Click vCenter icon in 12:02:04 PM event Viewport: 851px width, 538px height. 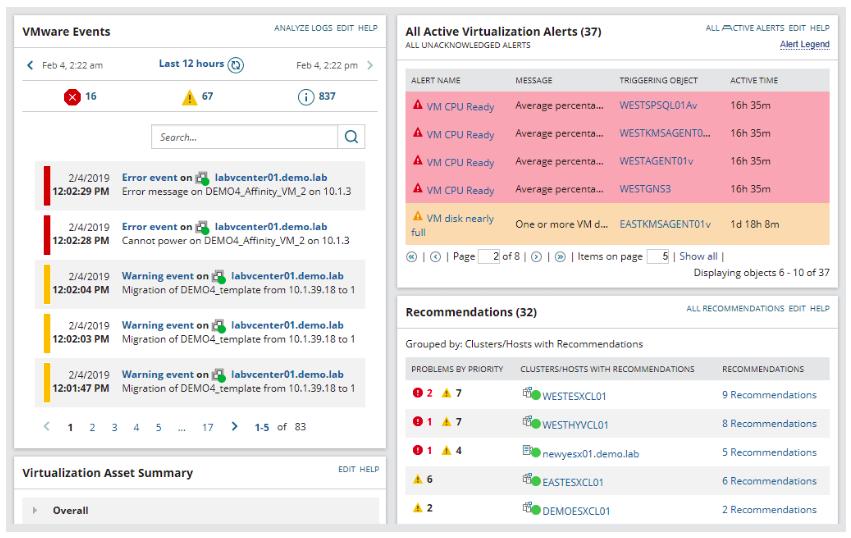coord(219,277)
